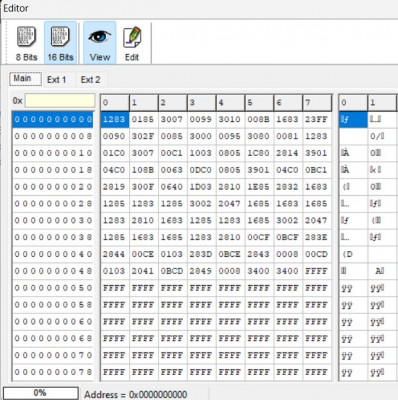Select address row 0000000028
This screenshot has width=398, height=400.
53,204
